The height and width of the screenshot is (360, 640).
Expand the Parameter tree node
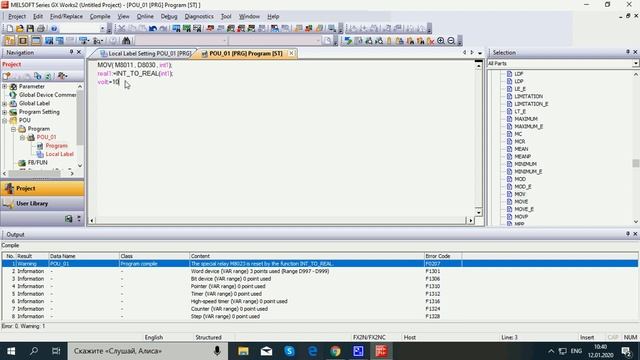[x=5, y=87]
